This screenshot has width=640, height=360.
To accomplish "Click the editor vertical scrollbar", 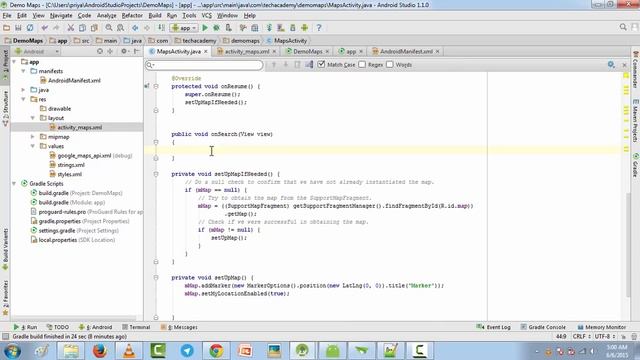I will click(629, 245).
